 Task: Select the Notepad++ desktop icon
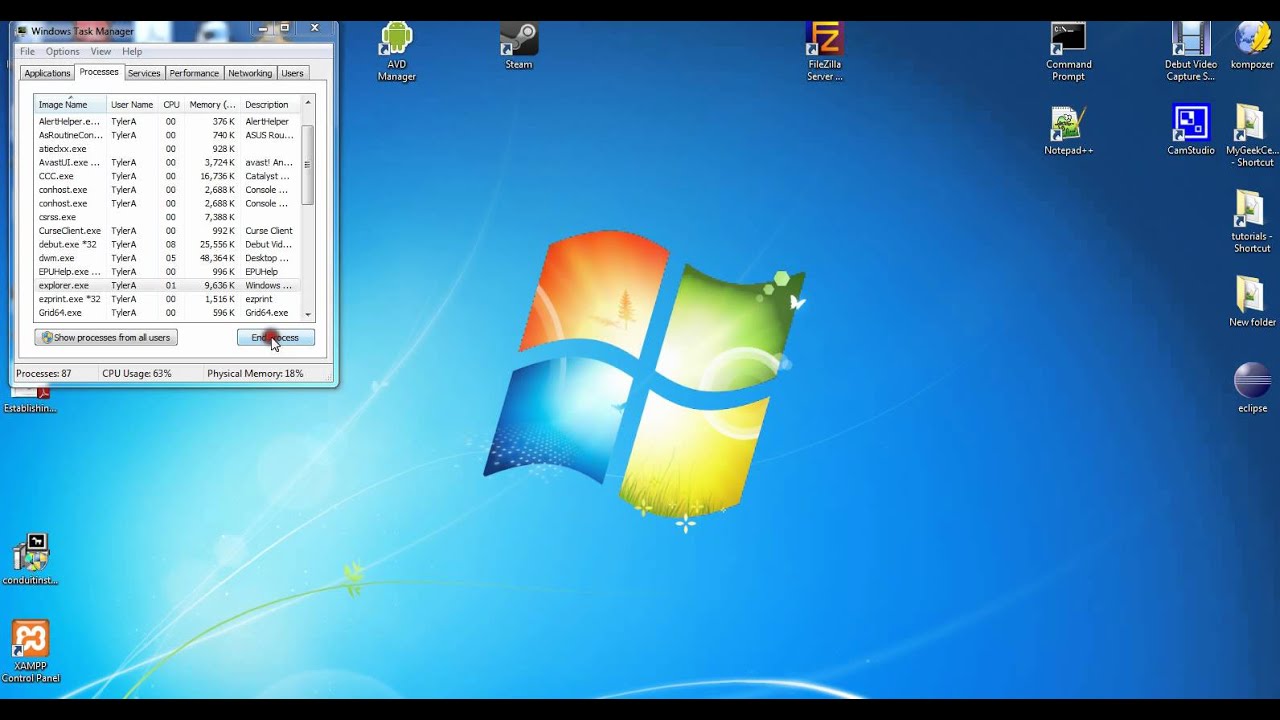1068,131
